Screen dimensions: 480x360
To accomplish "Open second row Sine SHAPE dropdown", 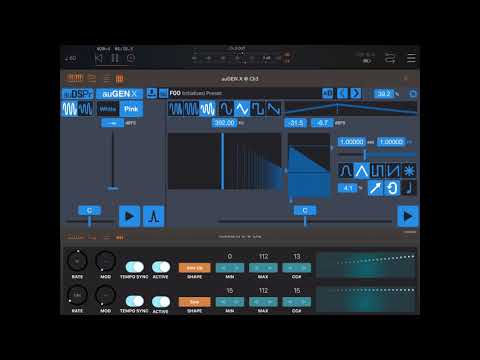I will pyautogui.click(x=195, y=302).
